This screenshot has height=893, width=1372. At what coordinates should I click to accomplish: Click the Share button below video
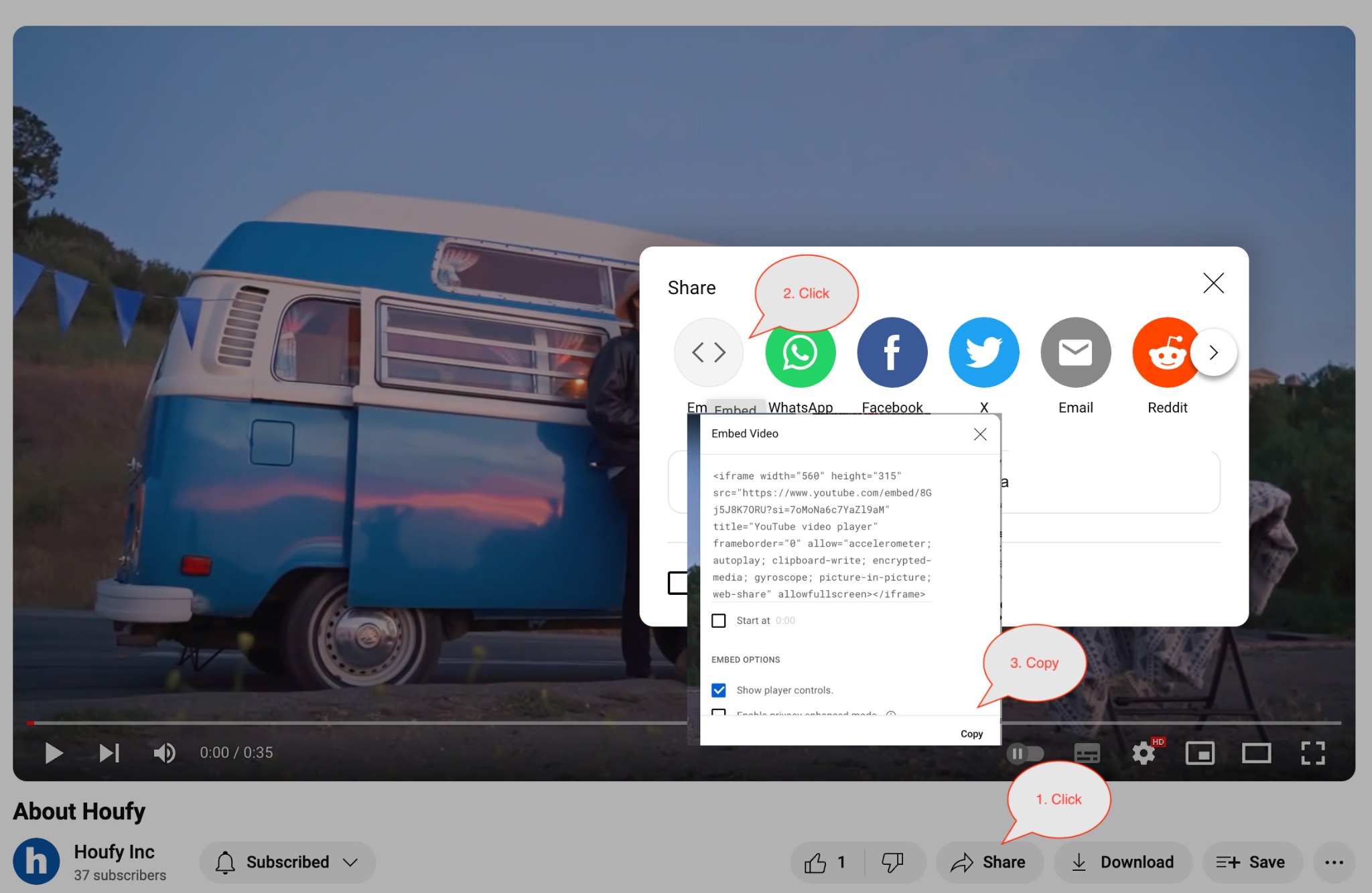989,862
